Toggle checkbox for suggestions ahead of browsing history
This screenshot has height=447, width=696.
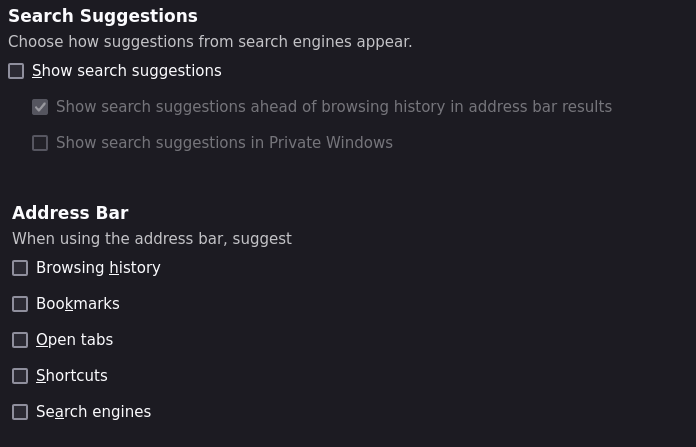40,107
